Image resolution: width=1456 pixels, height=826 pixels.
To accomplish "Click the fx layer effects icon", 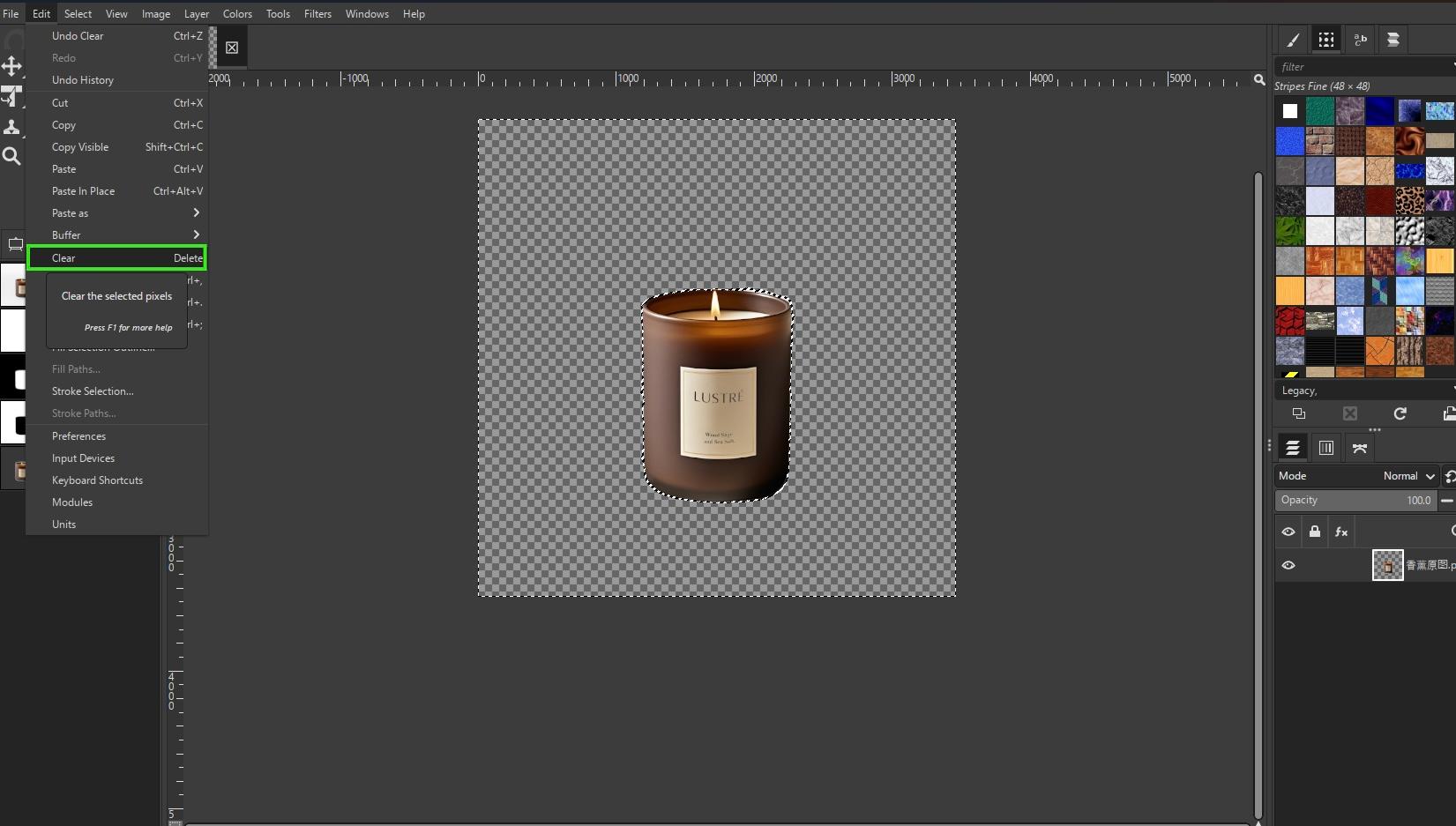I will (1341, 532).
